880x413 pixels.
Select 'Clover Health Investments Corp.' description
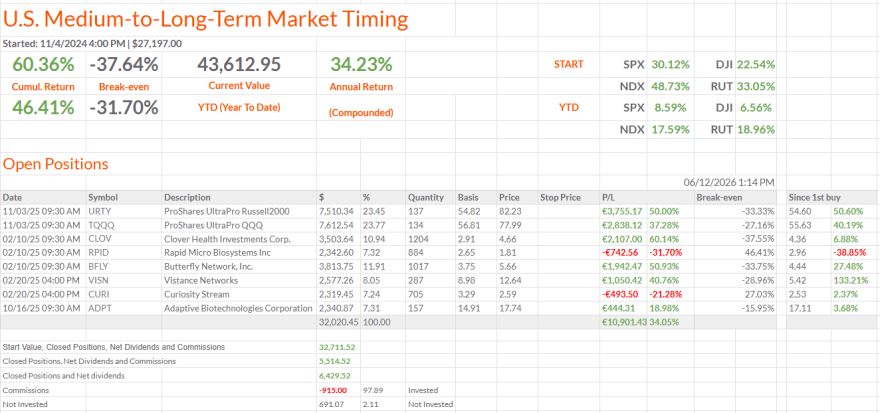[x=227, y=239]
